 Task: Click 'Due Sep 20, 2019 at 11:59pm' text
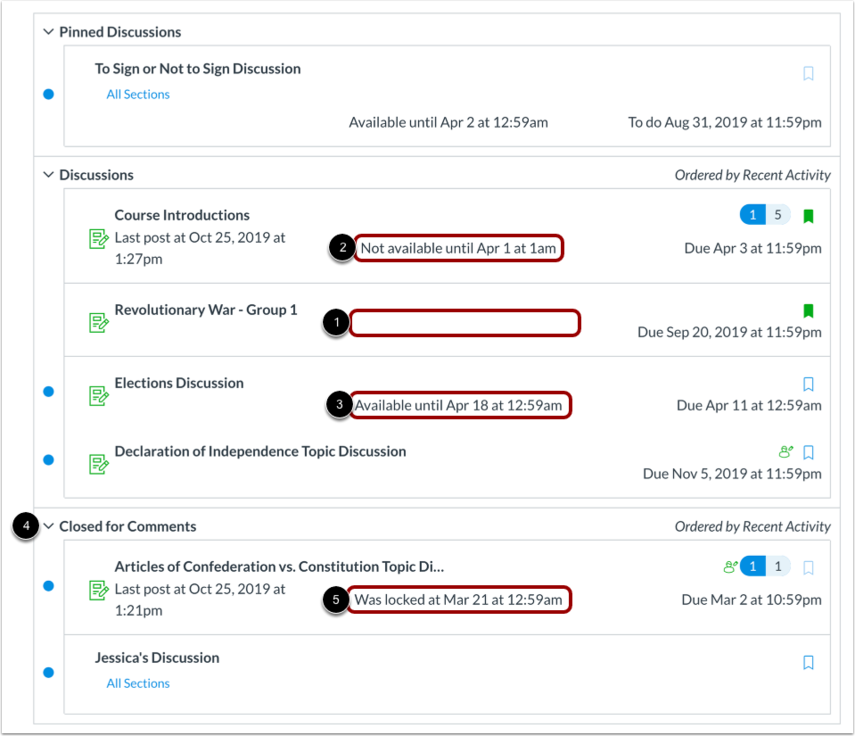[730, 332]
